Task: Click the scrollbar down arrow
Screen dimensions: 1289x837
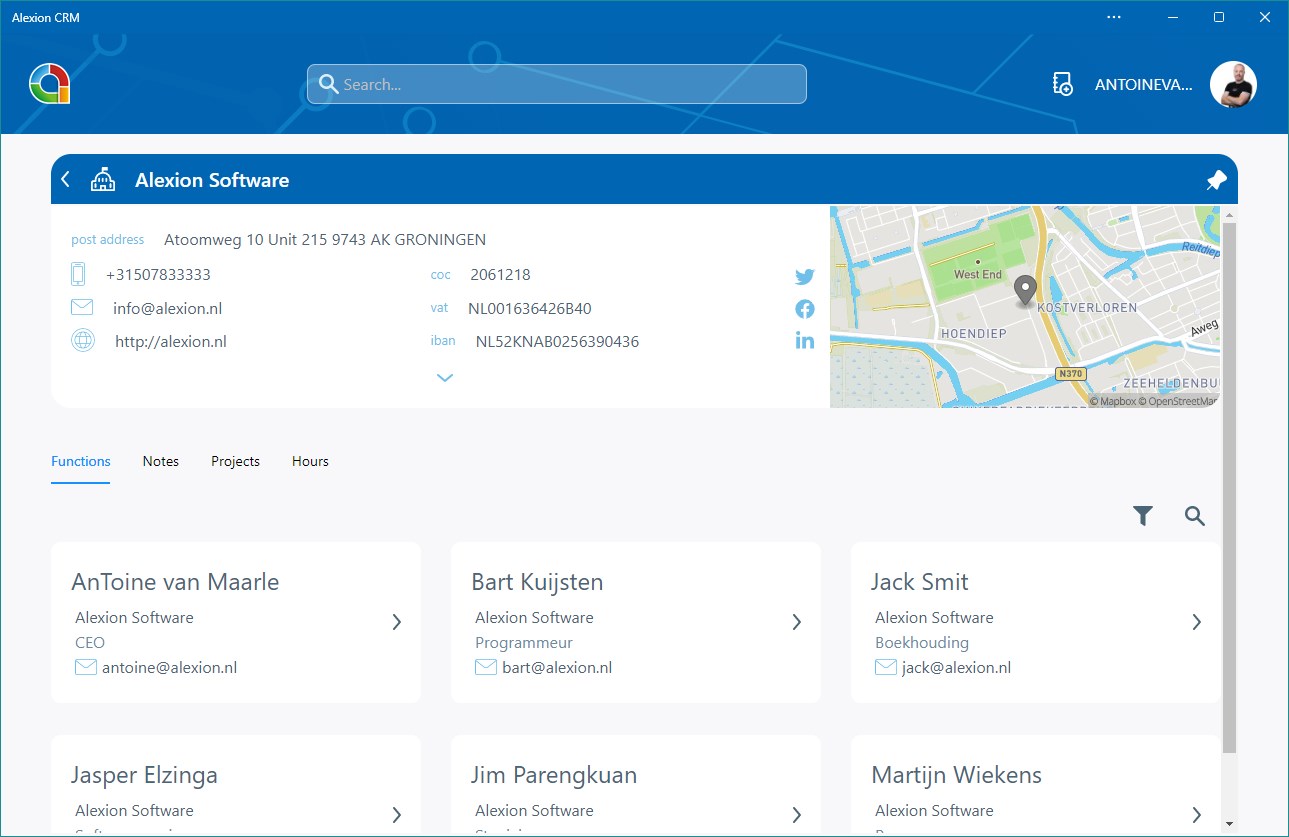Action: click(1229, 825)
